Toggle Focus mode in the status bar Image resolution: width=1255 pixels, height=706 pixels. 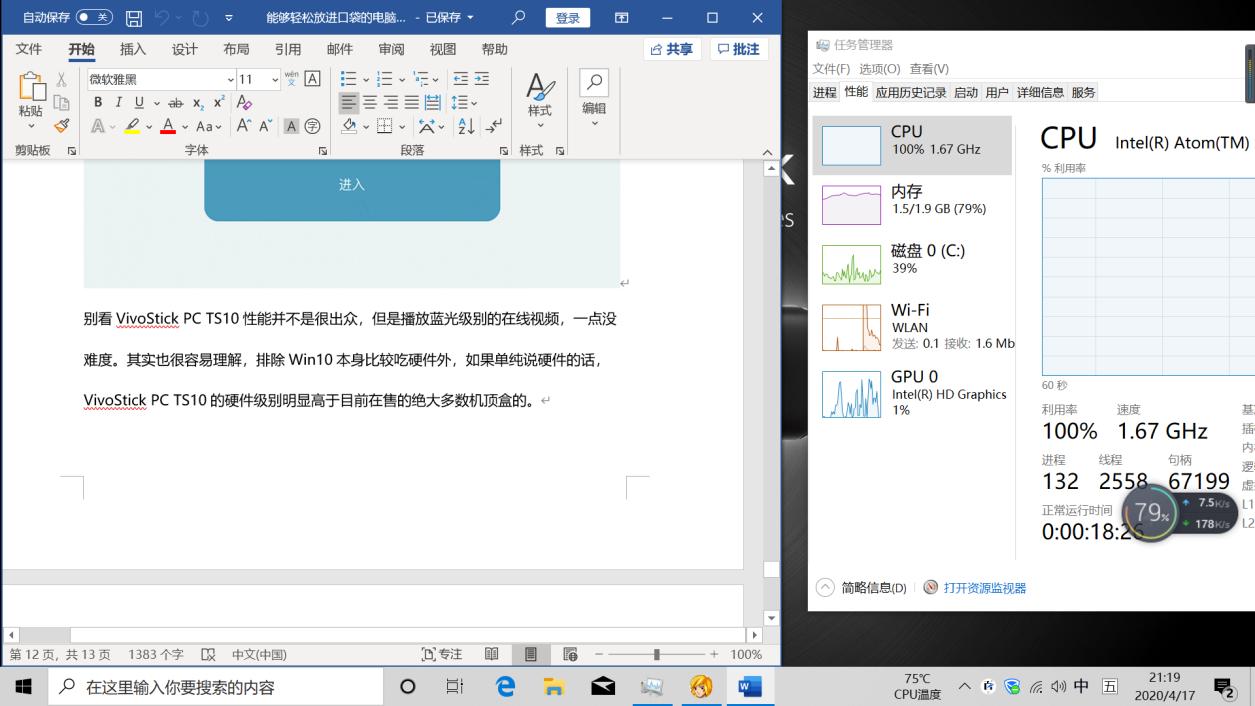pyautogui.click(x=442, y=654)
